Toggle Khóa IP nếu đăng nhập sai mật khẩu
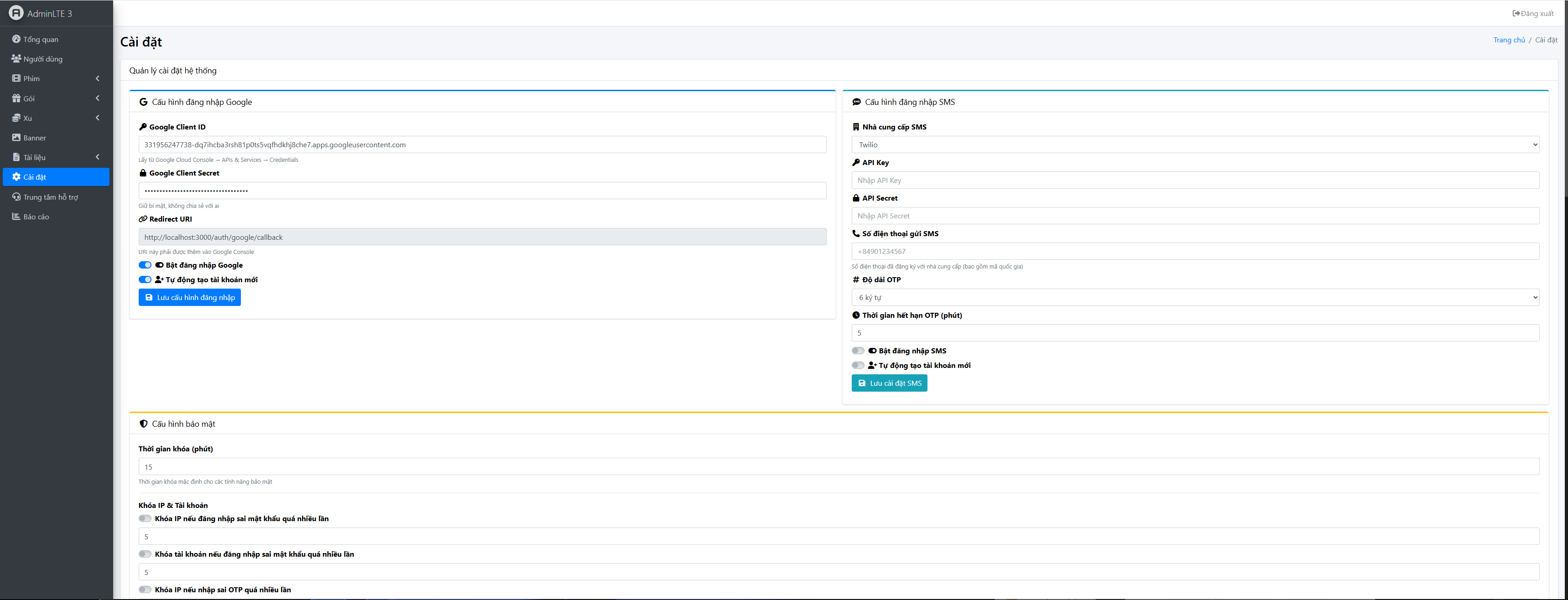 [145, 518]
